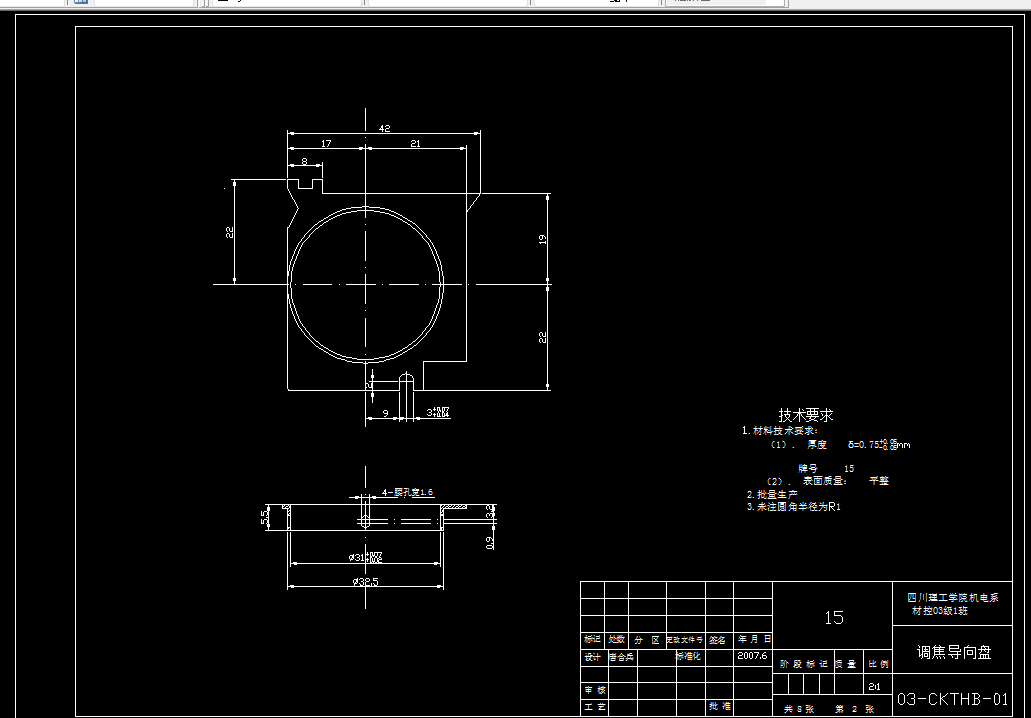Select drawing number 03-CKTHB-01

tap(953, 698)
